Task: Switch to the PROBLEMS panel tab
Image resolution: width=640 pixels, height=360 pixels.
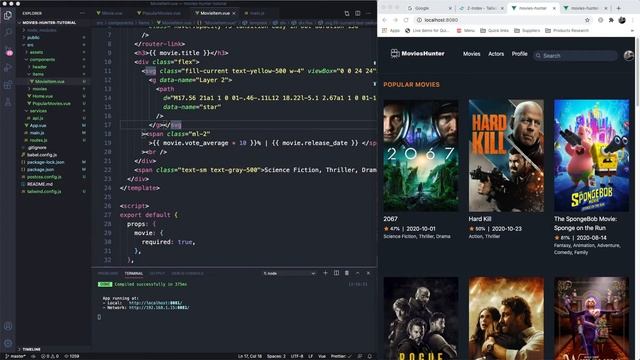Action: tap(108, 273)
